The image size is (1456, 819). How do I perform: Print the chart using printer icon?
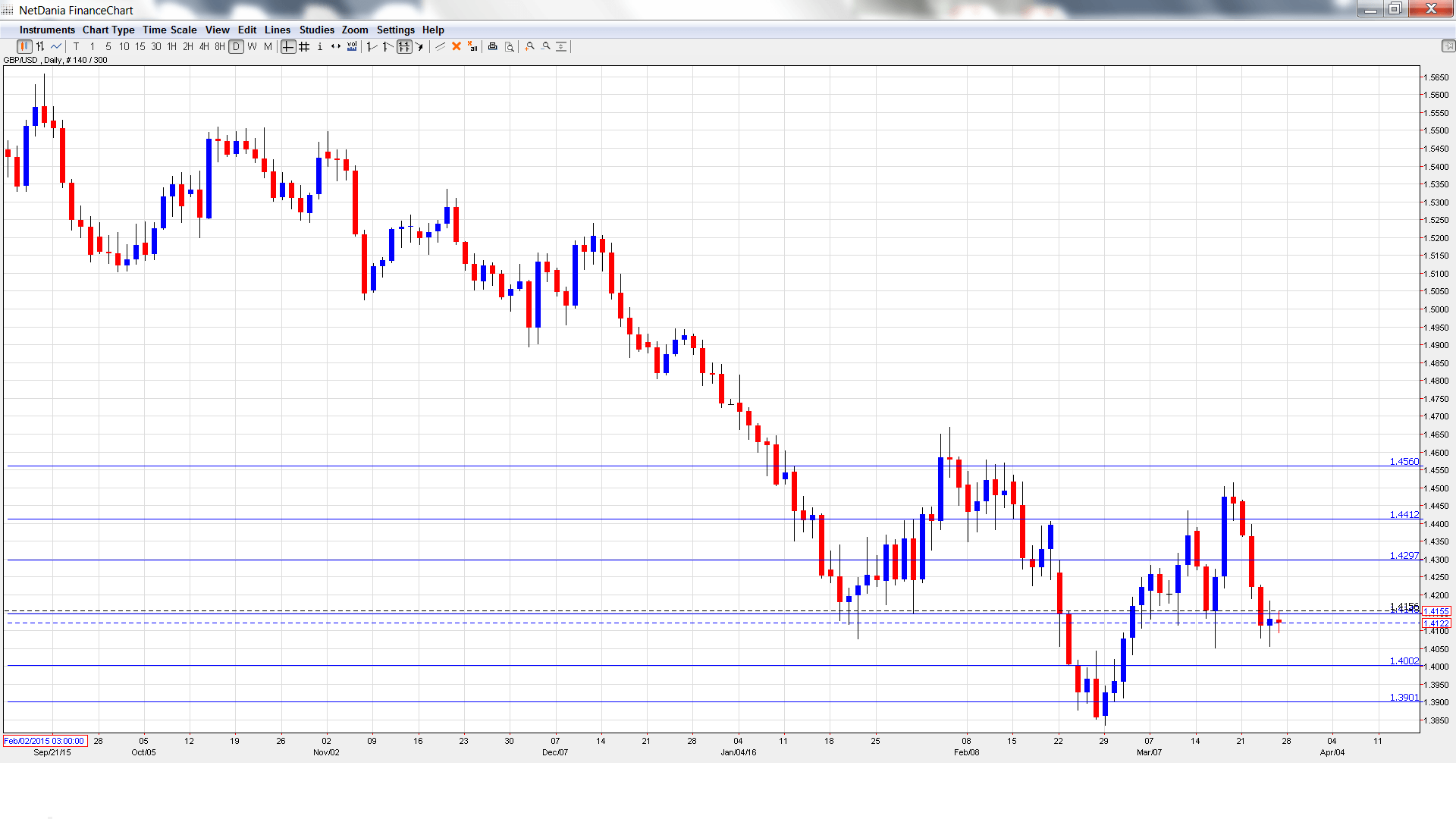point(493,47)
